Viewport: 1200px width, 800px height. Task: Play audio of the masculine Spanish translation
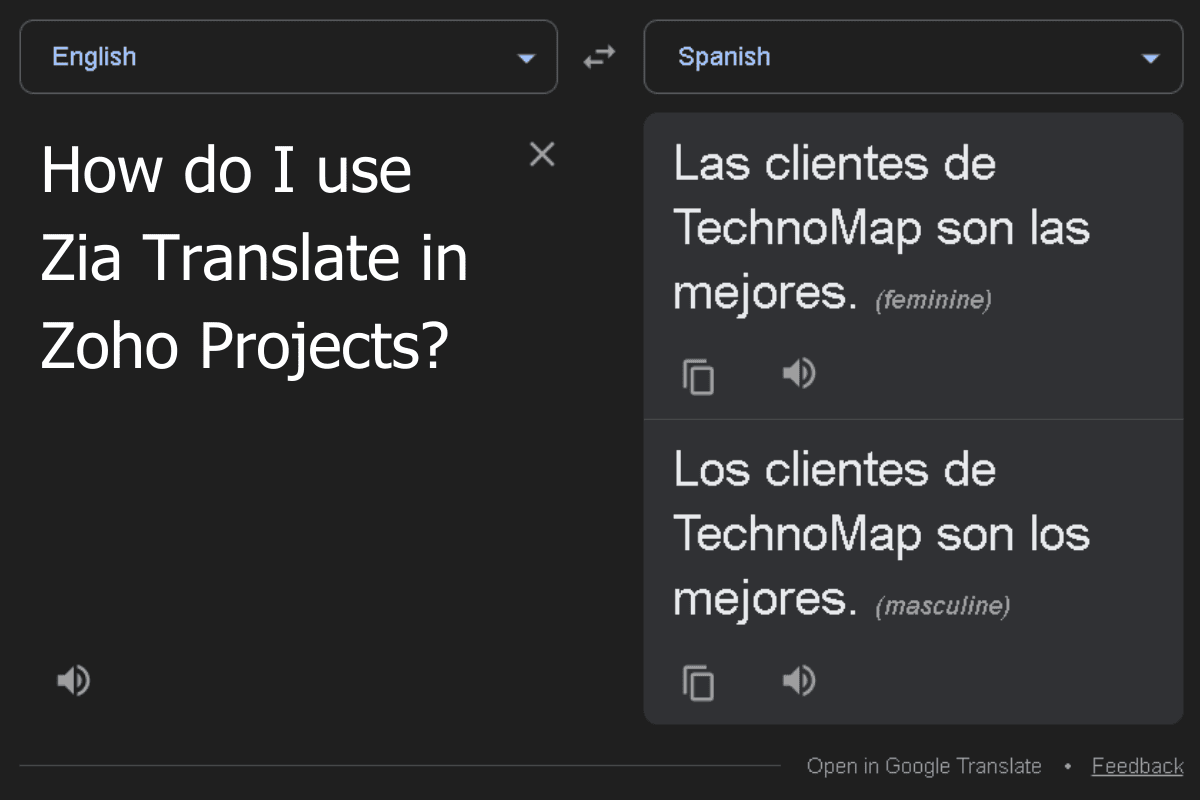pos(798,680)
